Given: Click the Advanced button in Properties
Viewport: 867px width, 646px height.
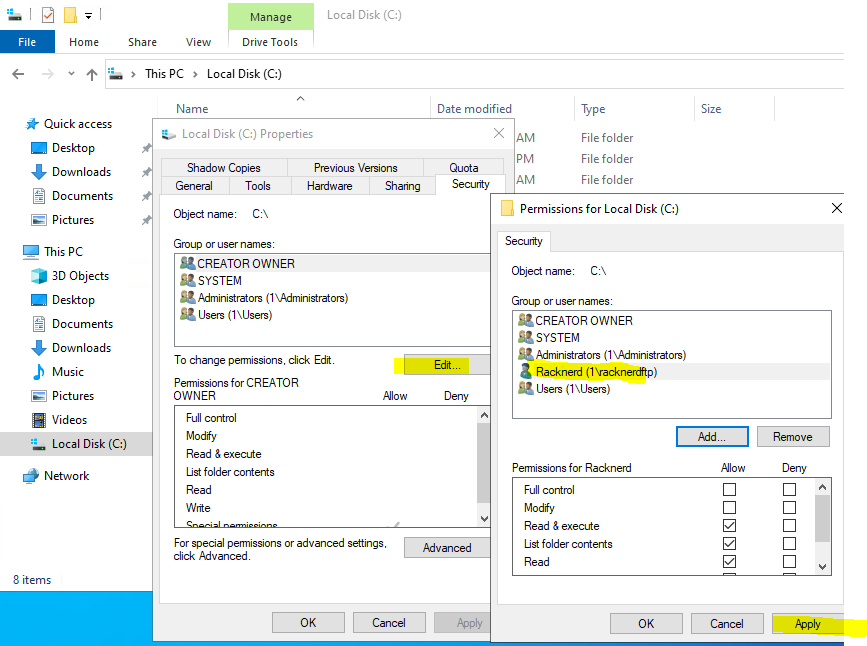Looking at the screenshot, I should (x=447, y=548).
